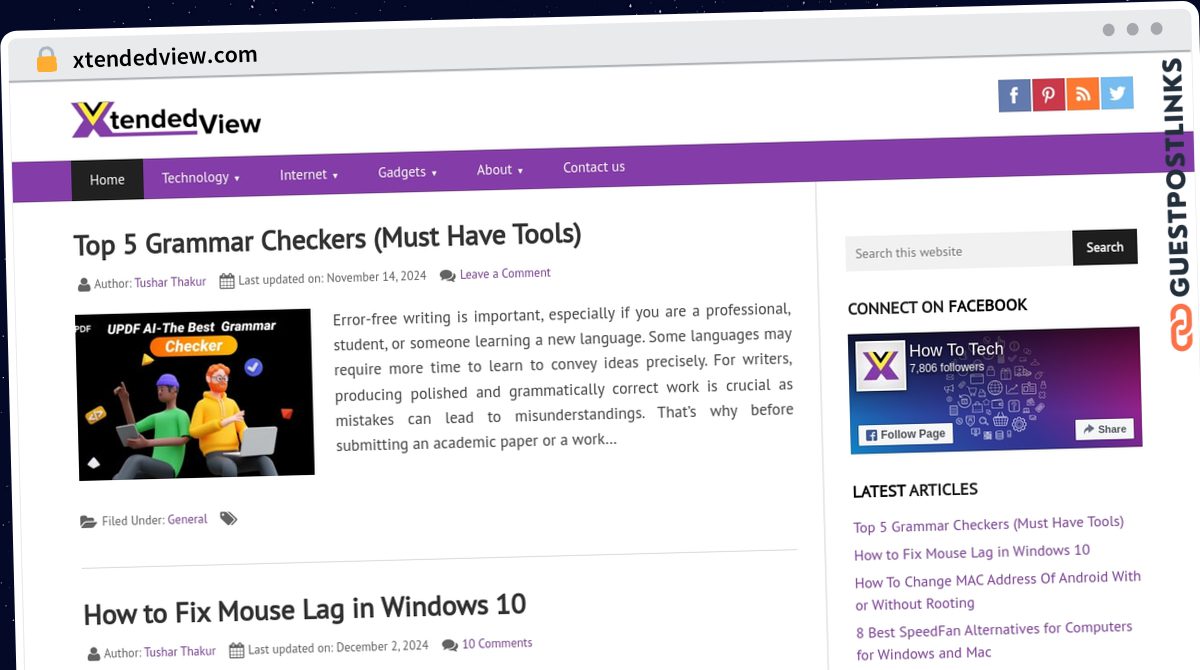Open the Contact us page
The height and width of the screenshot is (670, 1200).
[594, 167]
